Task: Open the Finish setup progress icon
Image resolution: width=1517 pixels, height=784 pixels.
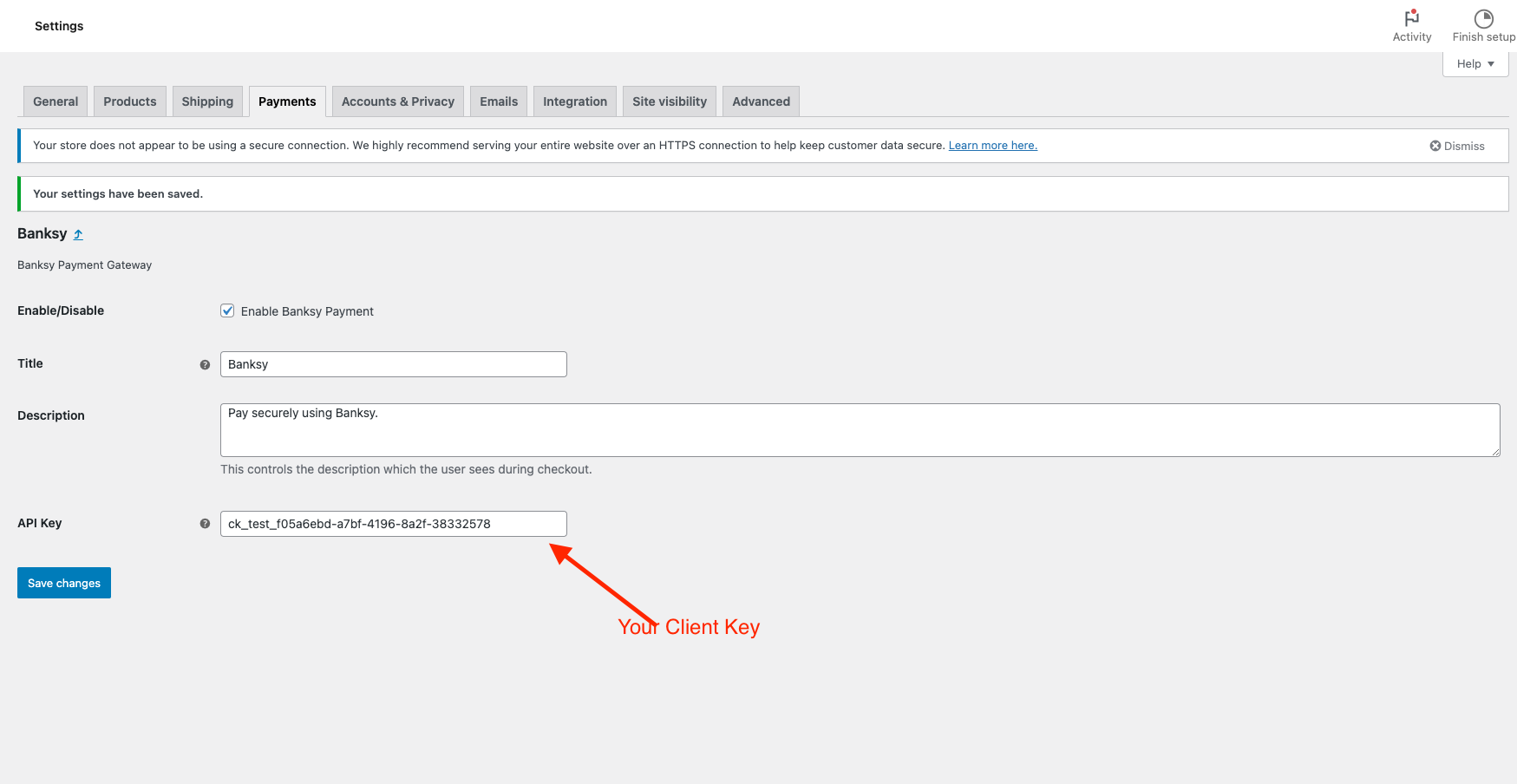Action: [x=1483, y=18]
